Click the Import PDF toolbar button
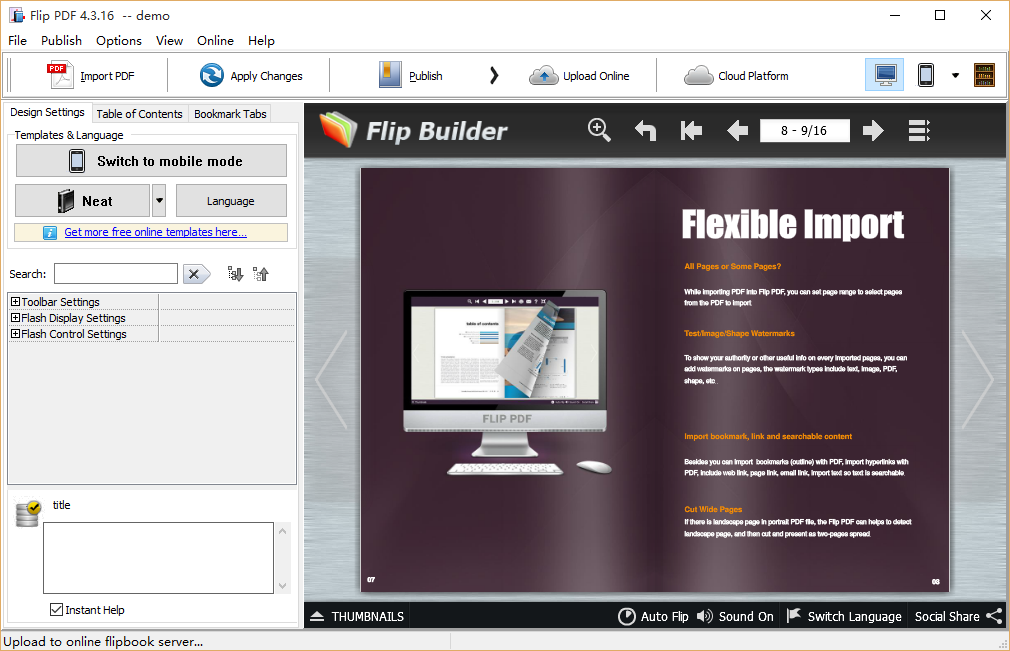The image size is (1010, 651). 91,75
